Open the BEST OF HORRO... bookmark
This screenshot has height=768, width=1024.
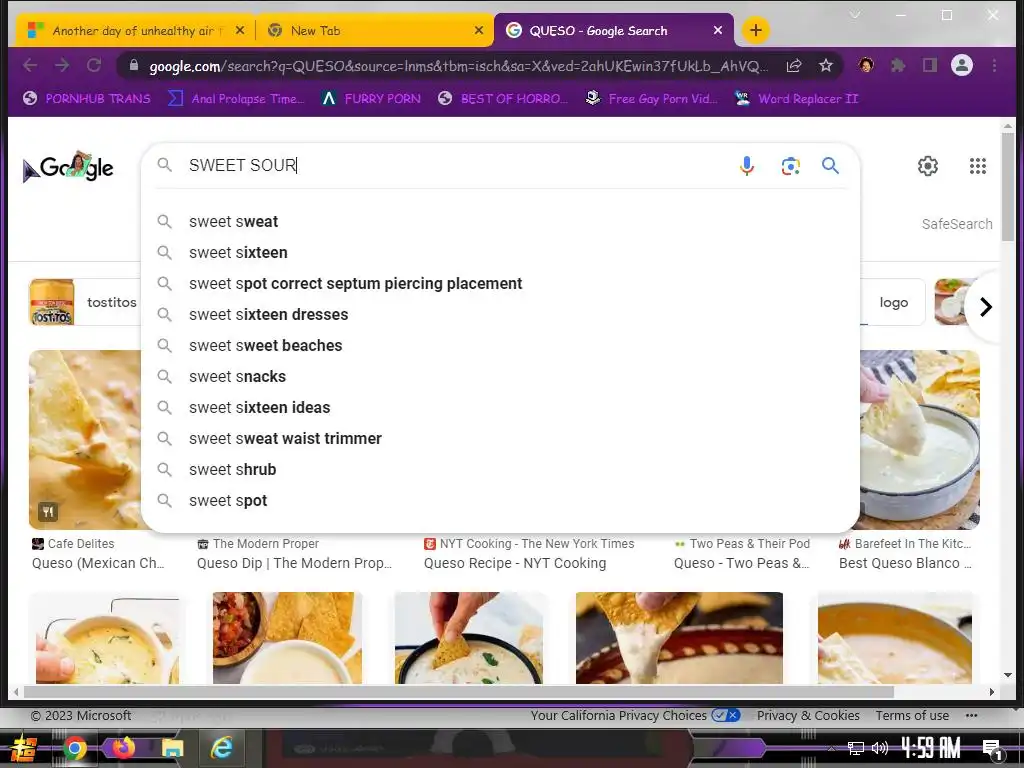pos(503,99)
